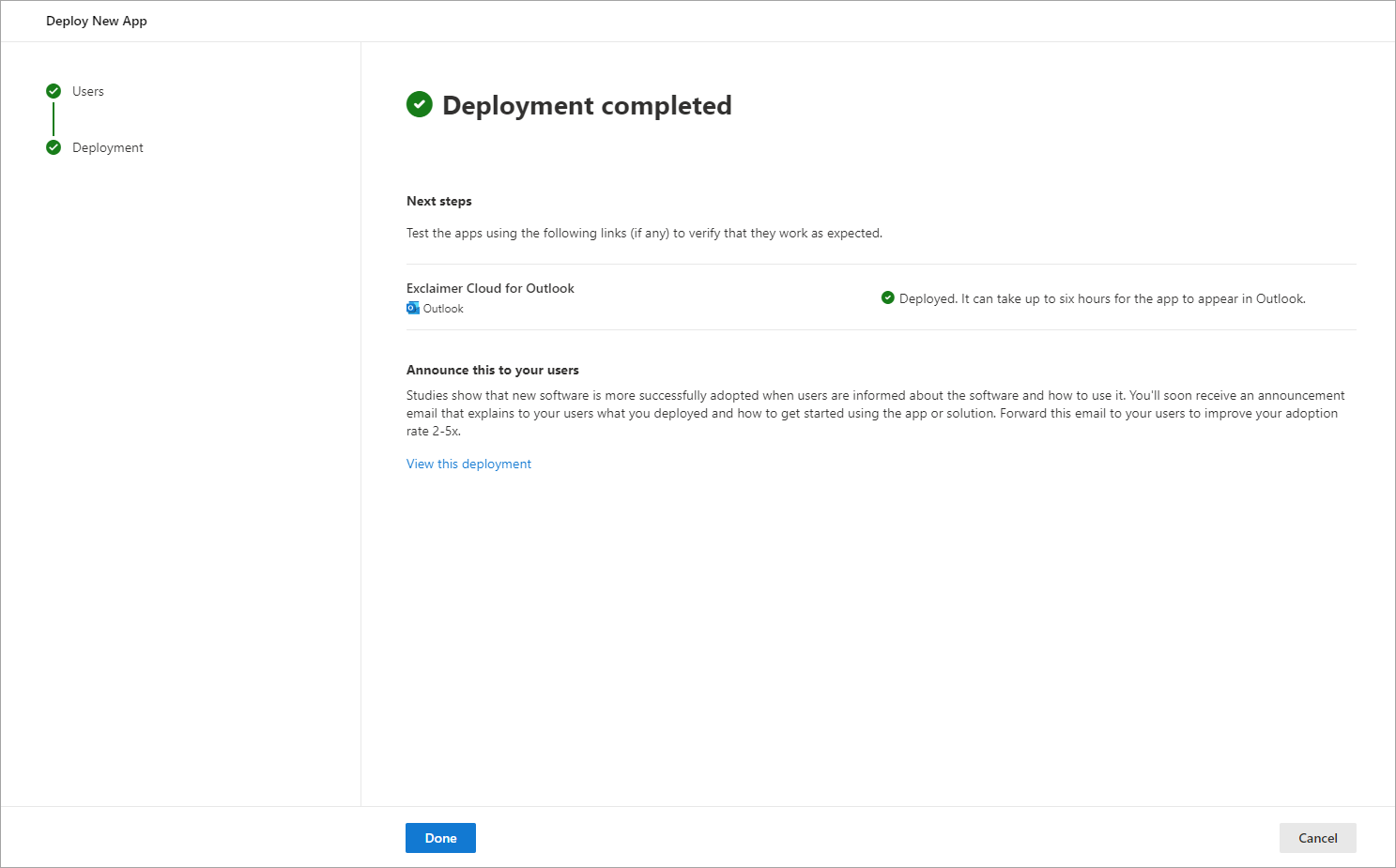Viewport: 1396px width, 868px height.
Task: Click the Outlook label under the app name
Action: click(x=443, y=309)
